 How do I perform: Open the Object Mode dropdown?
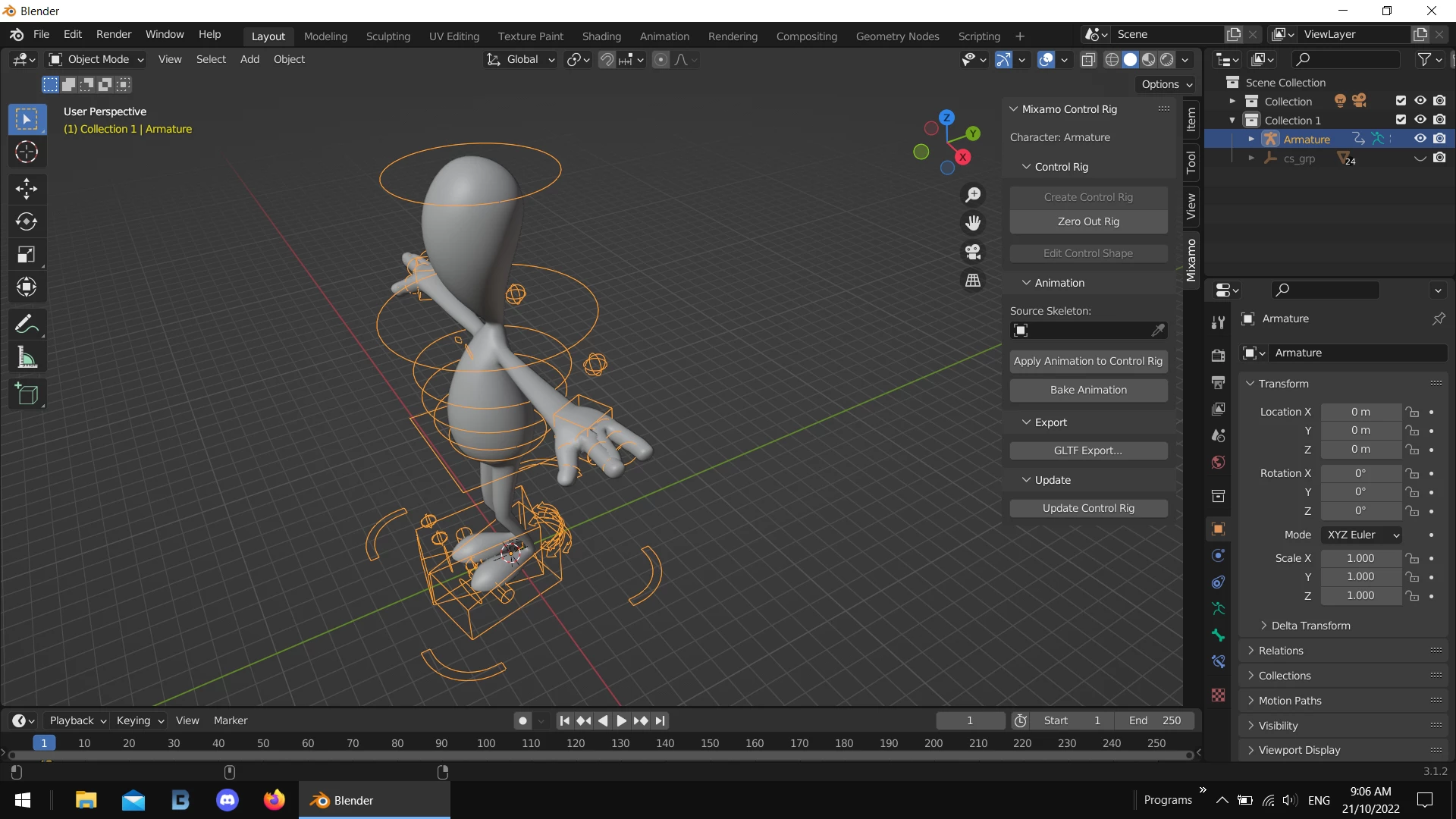click(96, 59)
